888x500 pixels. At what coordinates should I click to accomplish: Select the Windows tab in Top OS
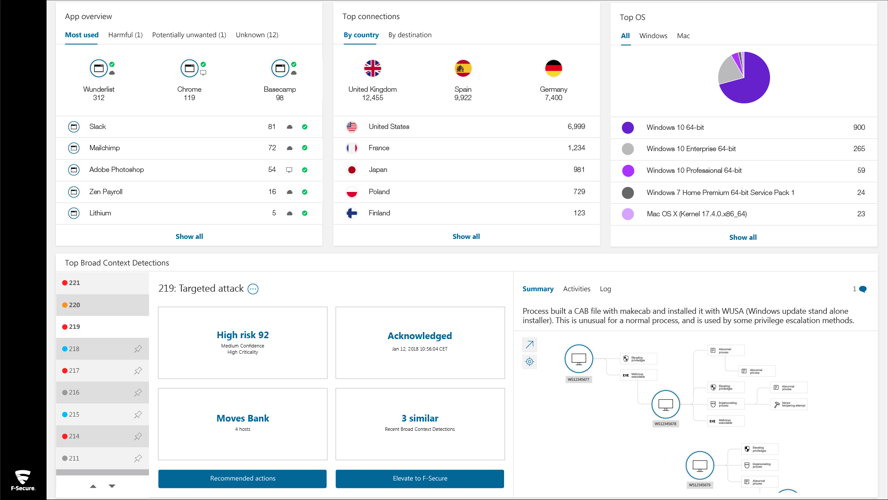[653, 36]
